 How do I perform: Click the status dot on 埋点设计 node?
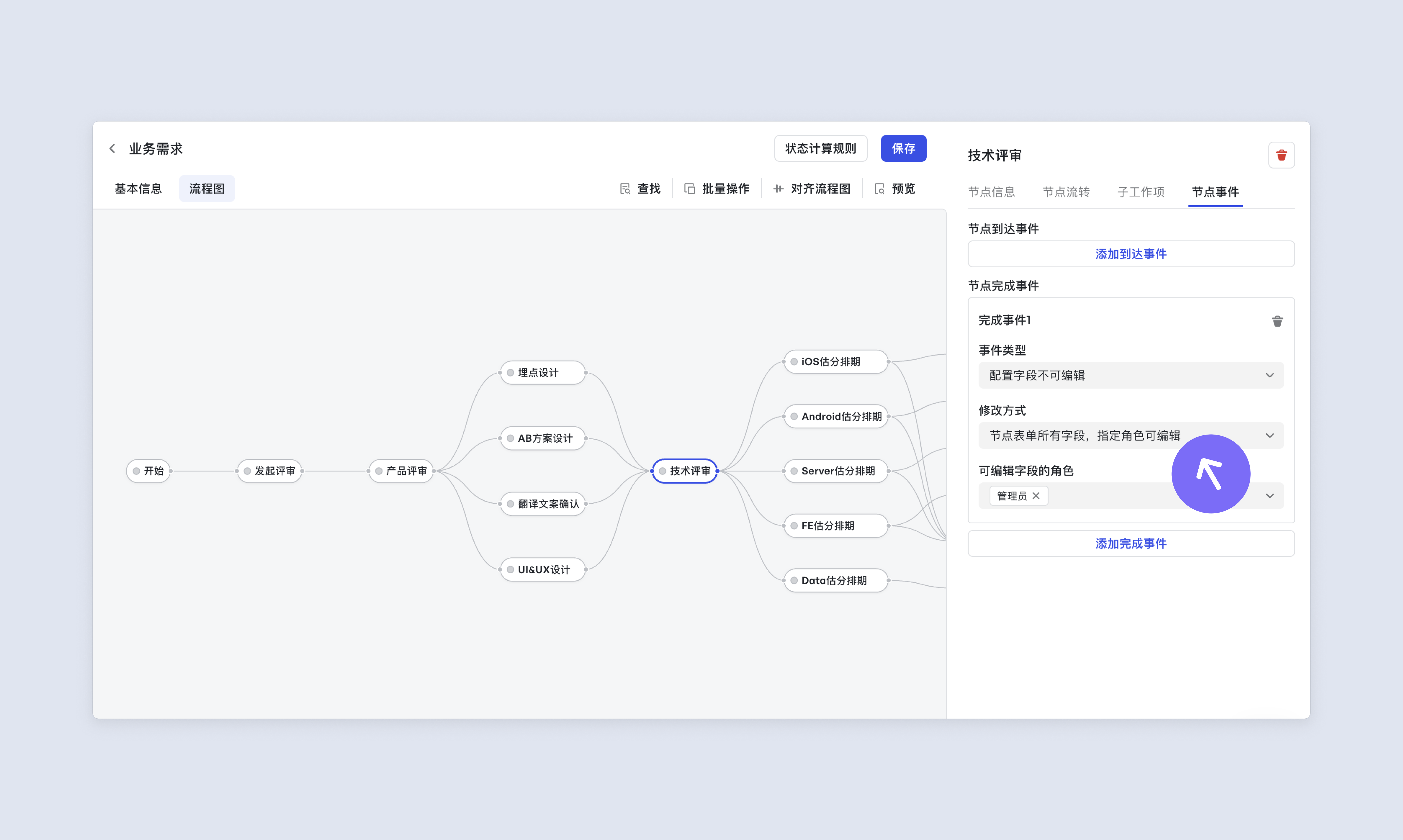[511, 372]
